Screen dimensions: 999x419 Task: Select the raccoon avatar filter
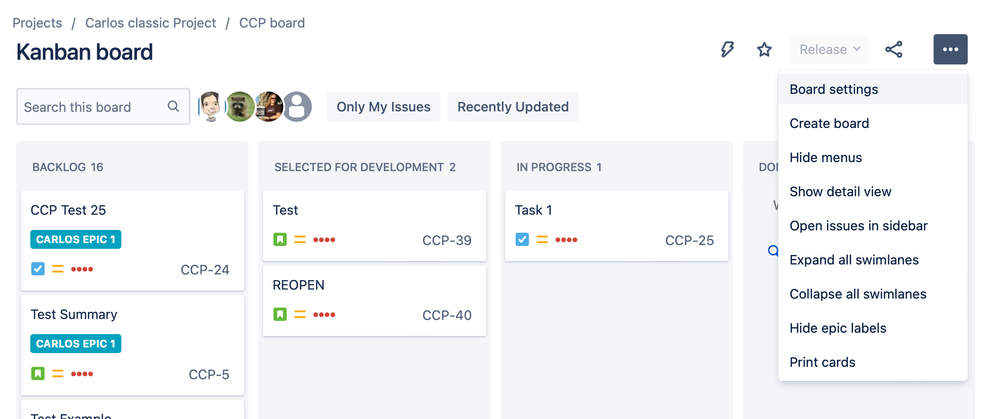coord(240,106)
